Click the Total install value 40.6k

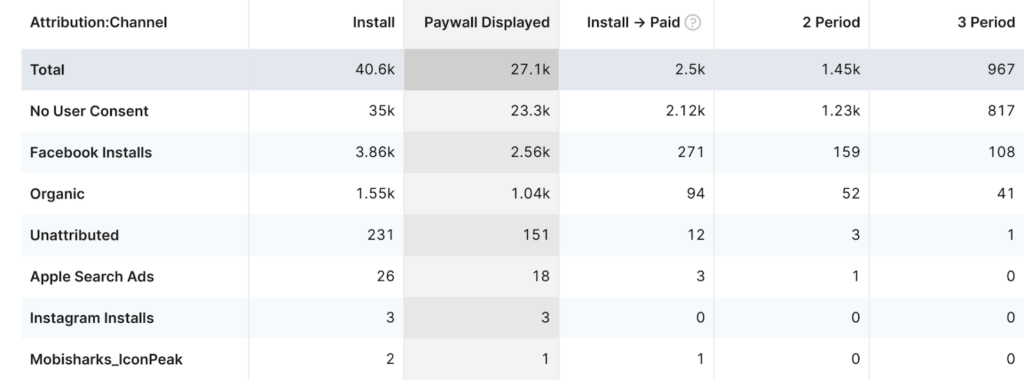click(375, 69)
